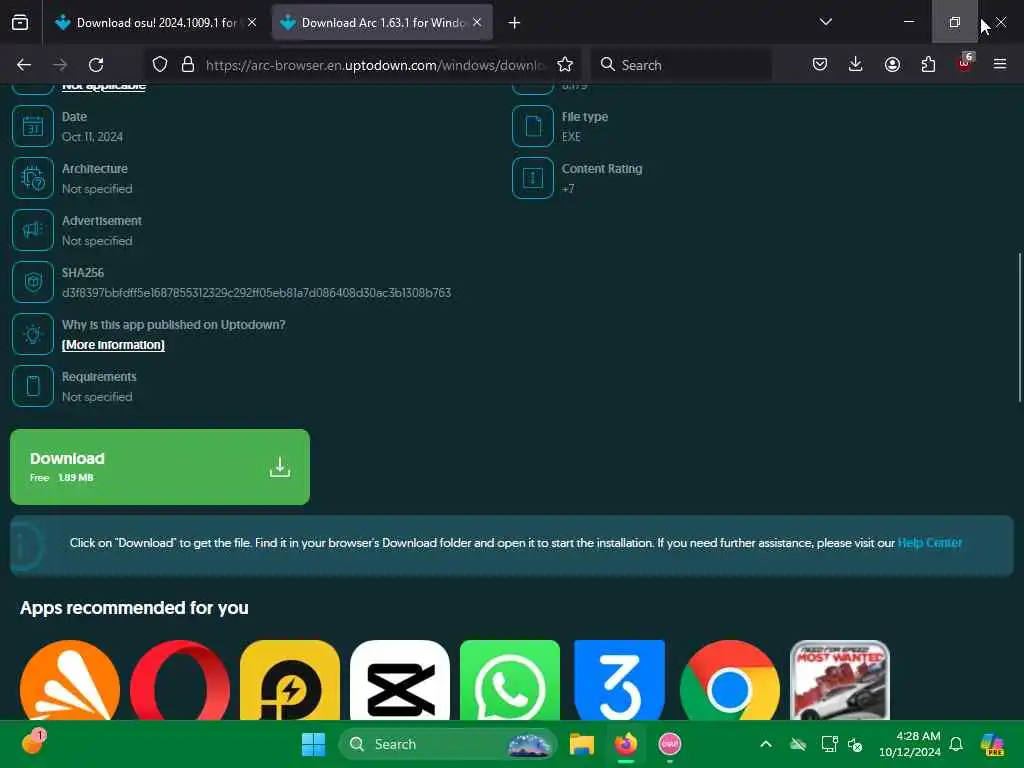Switch to the Download osu! tab
The height and width of the screenshot is (768, 1024).
(156, 22)
